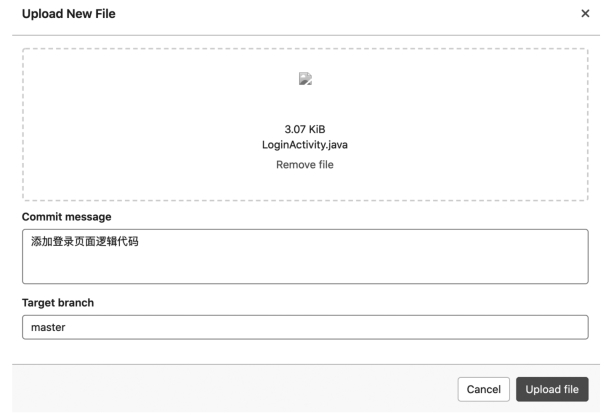Click the Upload New File dialog title
The width and height of the screenshot is (611, 419).
pyautogui.click(x=68, y=14)
